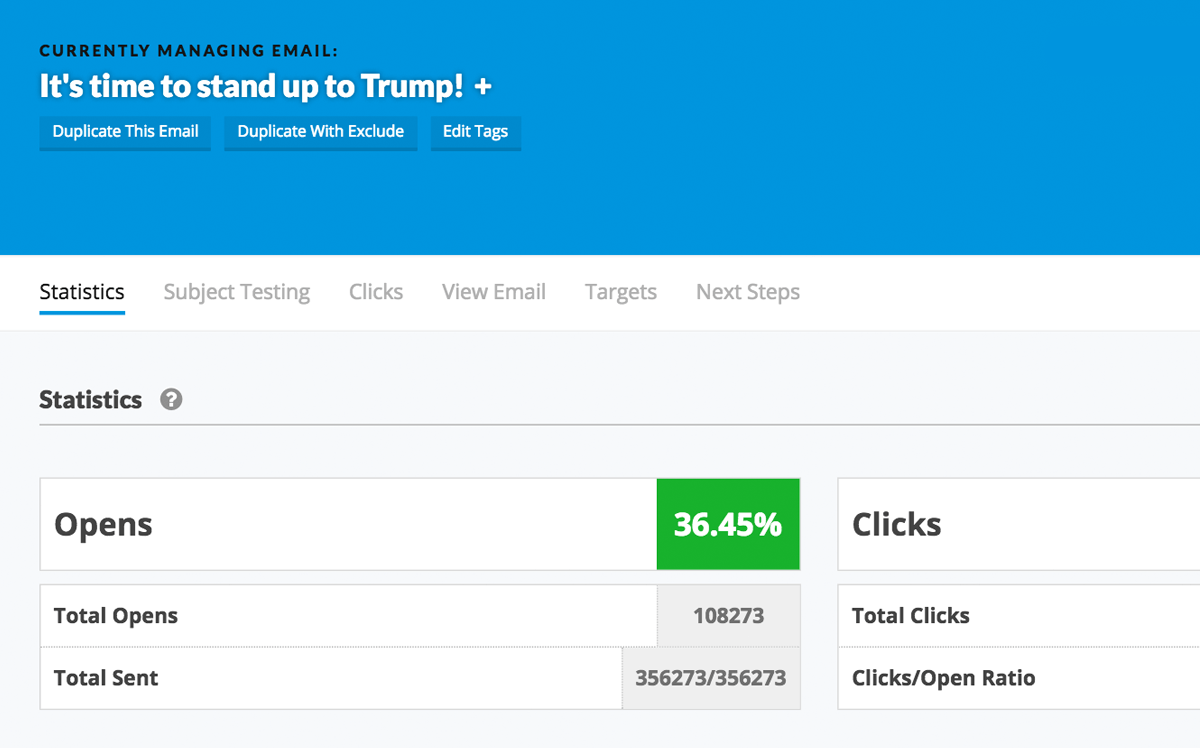
Task: Click the plus icon beside the email title
Action: point(483,87)
